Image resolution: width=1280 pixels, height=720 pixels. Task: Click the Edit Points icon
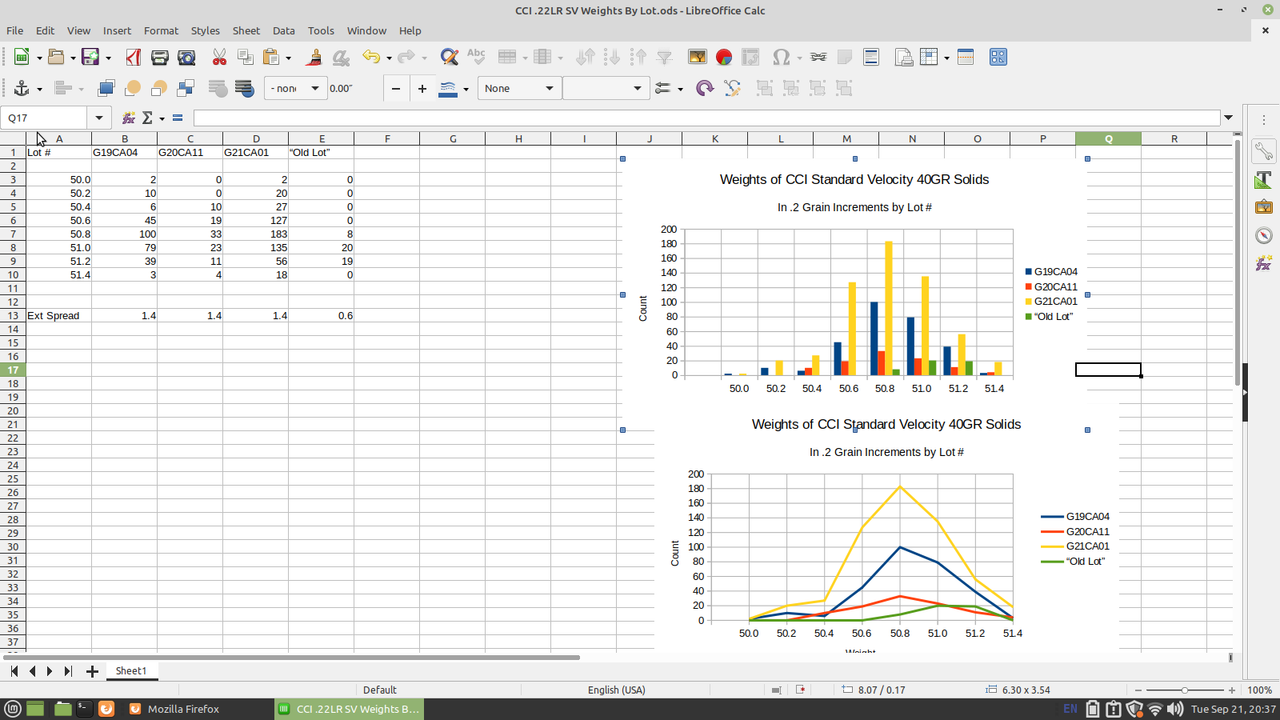click(732, 88)
